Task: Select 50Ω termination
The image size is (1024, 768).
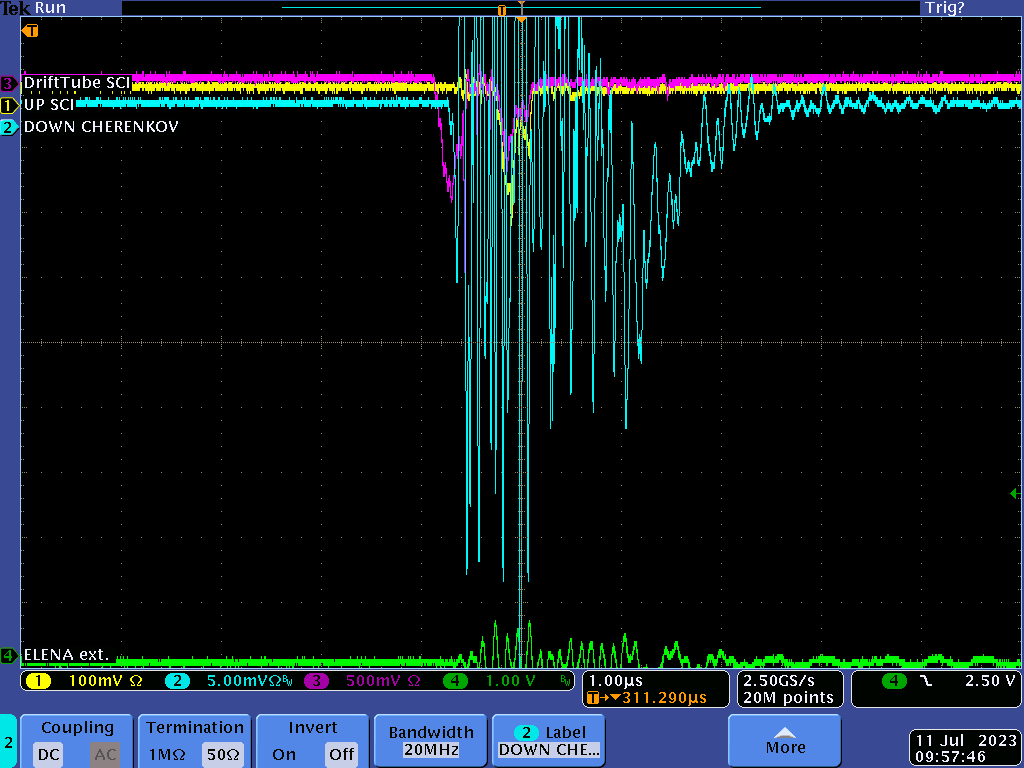Action: pos(223,754)
